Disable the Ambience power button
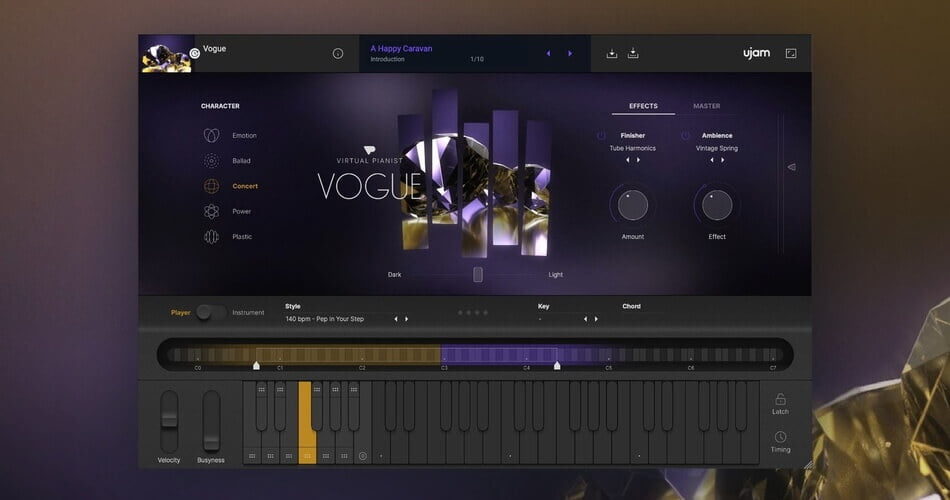 point(685,135)
